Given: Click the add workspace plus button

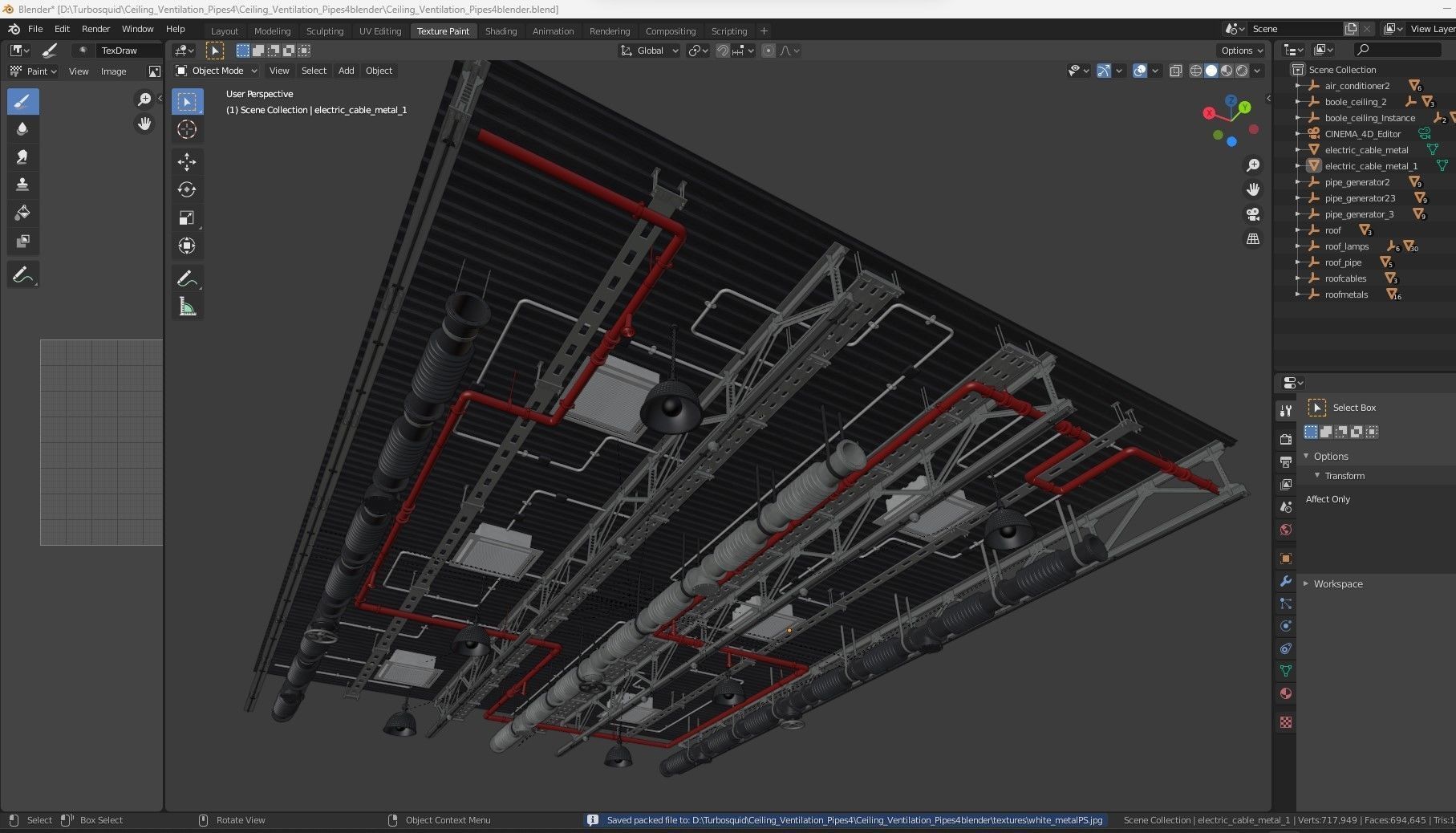Looking at the screenshot, I should point(764,31).
